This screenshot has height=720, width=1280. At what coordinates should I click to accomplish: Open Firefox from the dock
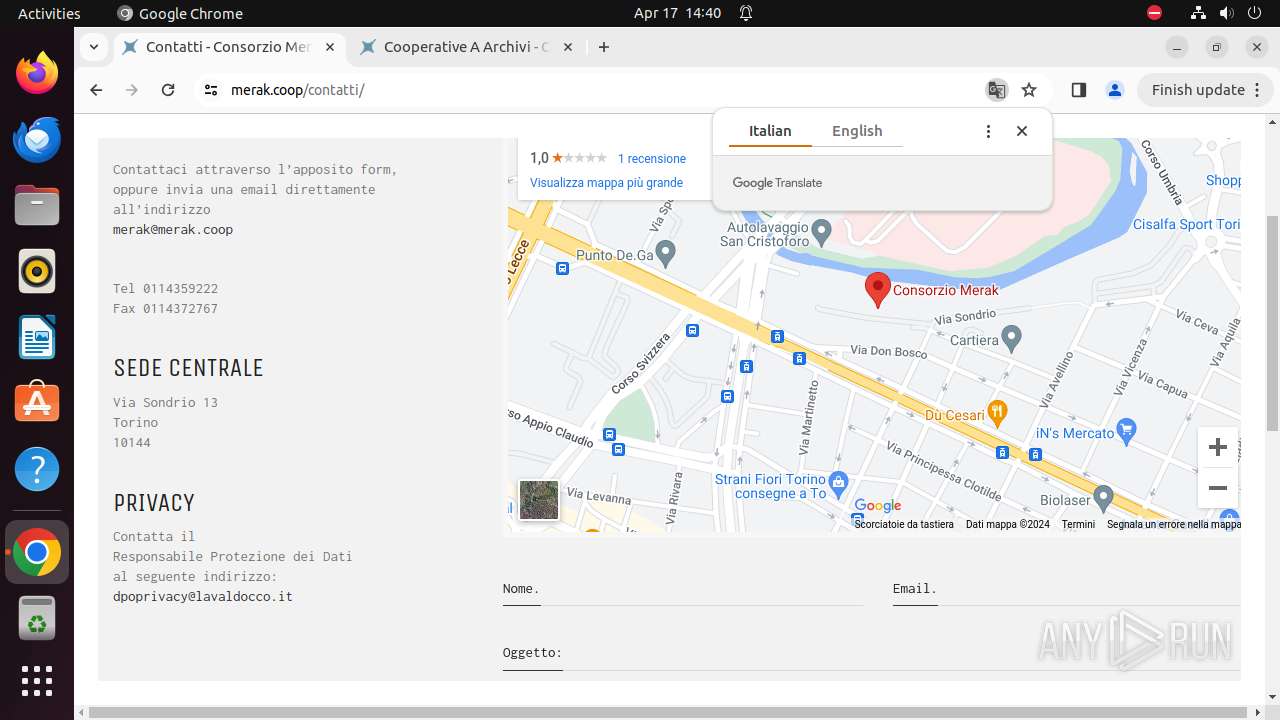click(x=37, y=73)
